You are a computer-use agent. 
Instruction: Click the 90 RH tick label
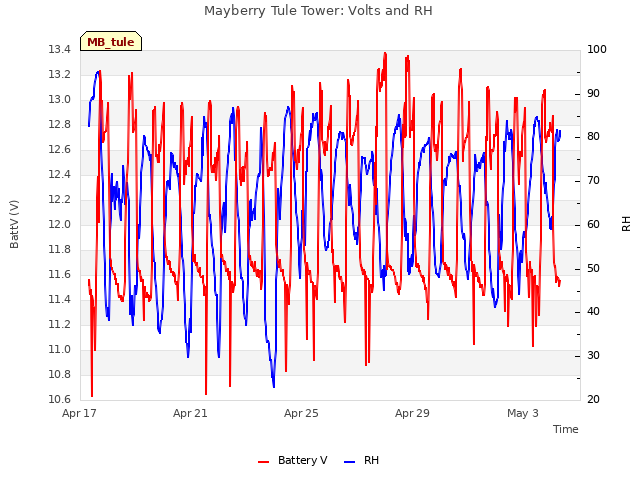(x=593, y=93)
